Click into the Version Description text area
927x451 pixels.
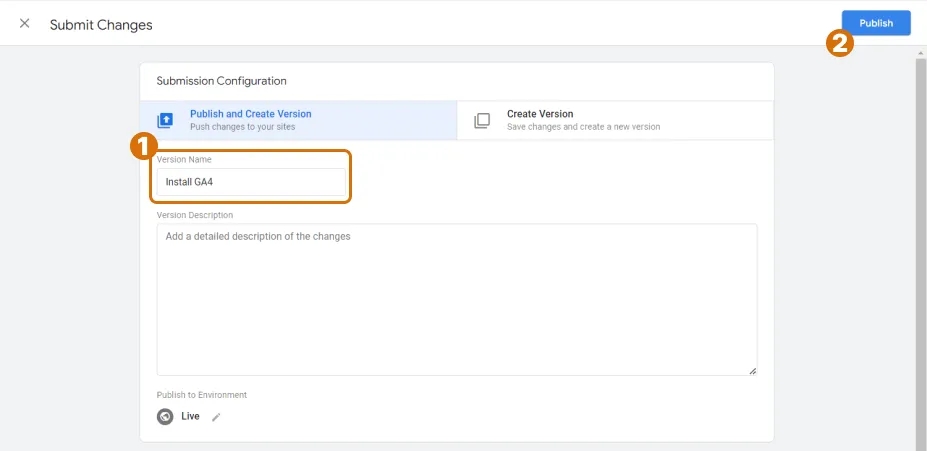(457, 299)
